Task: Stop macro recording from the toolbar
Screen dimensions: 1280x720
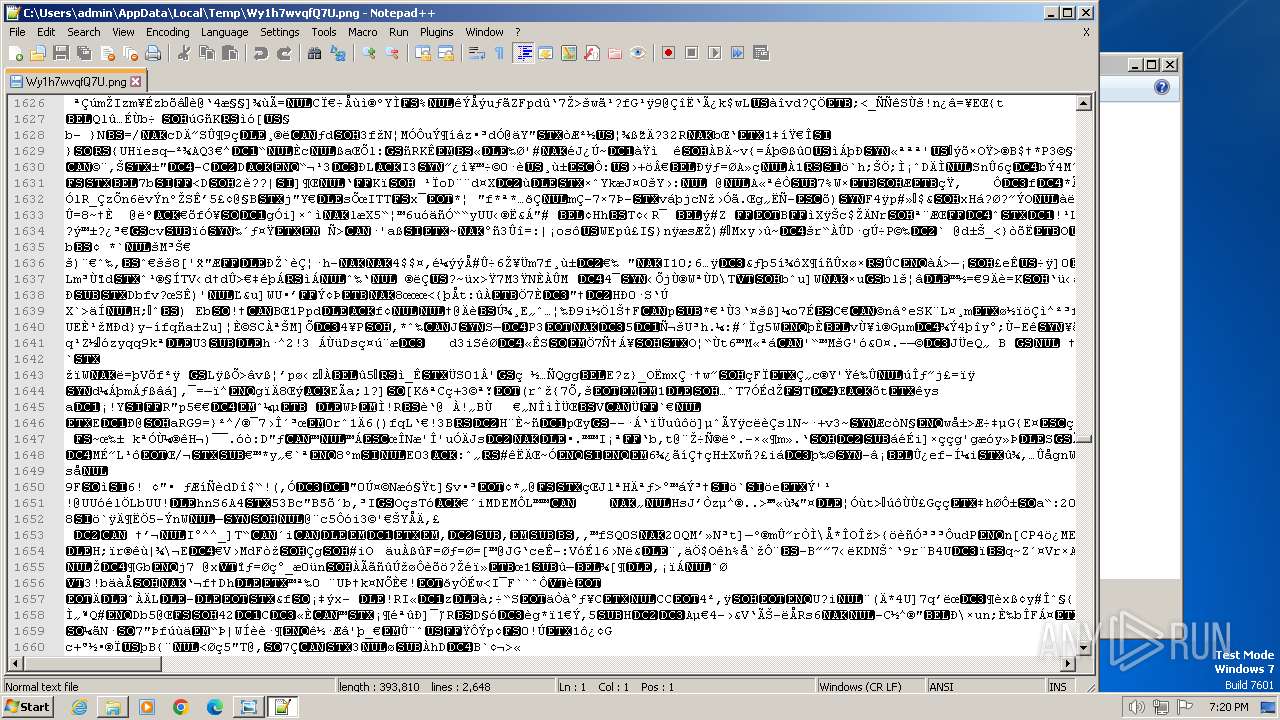Action: pos(692,53)
